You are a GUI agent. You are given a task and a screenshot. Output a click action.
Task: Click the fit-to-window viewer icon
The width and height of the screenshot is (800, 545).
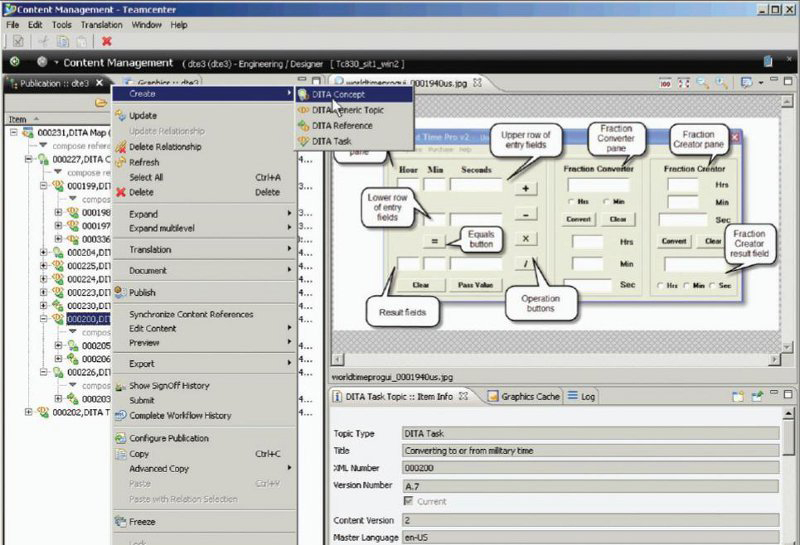[684, 83]
